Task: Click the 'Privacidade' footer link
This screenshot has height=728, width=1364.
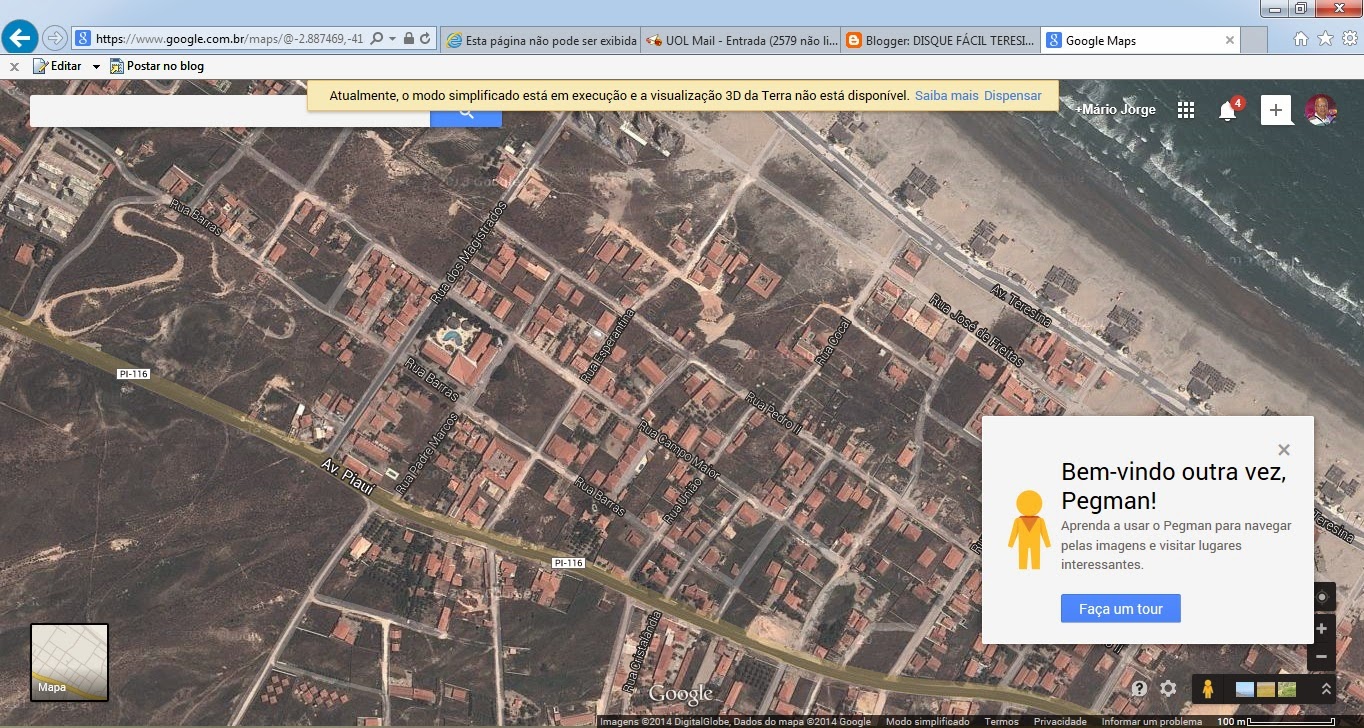Action: (1060, 721)
